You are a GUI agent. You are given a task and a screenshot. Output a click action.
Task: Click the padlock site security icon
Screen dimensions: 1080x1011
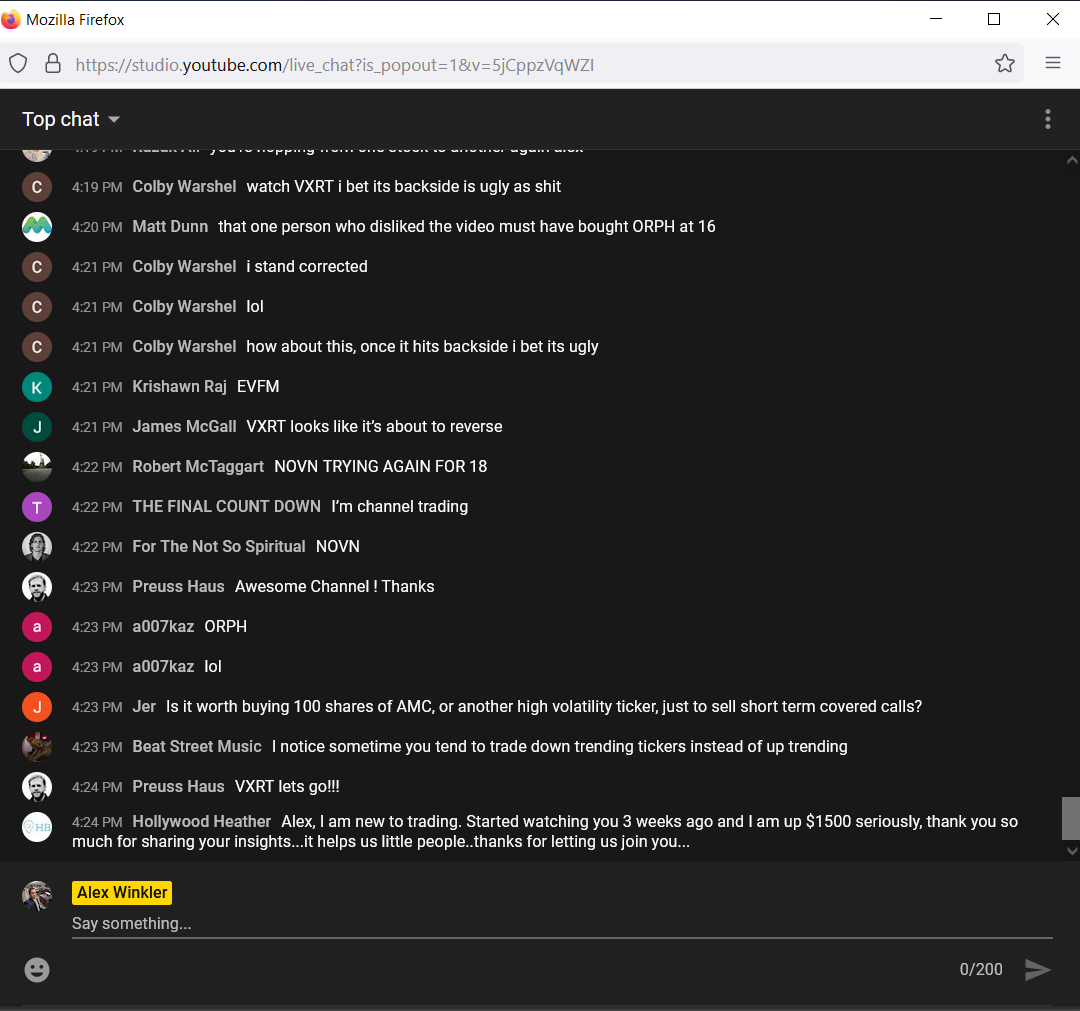pyautogui.click(x=52, y=62)
